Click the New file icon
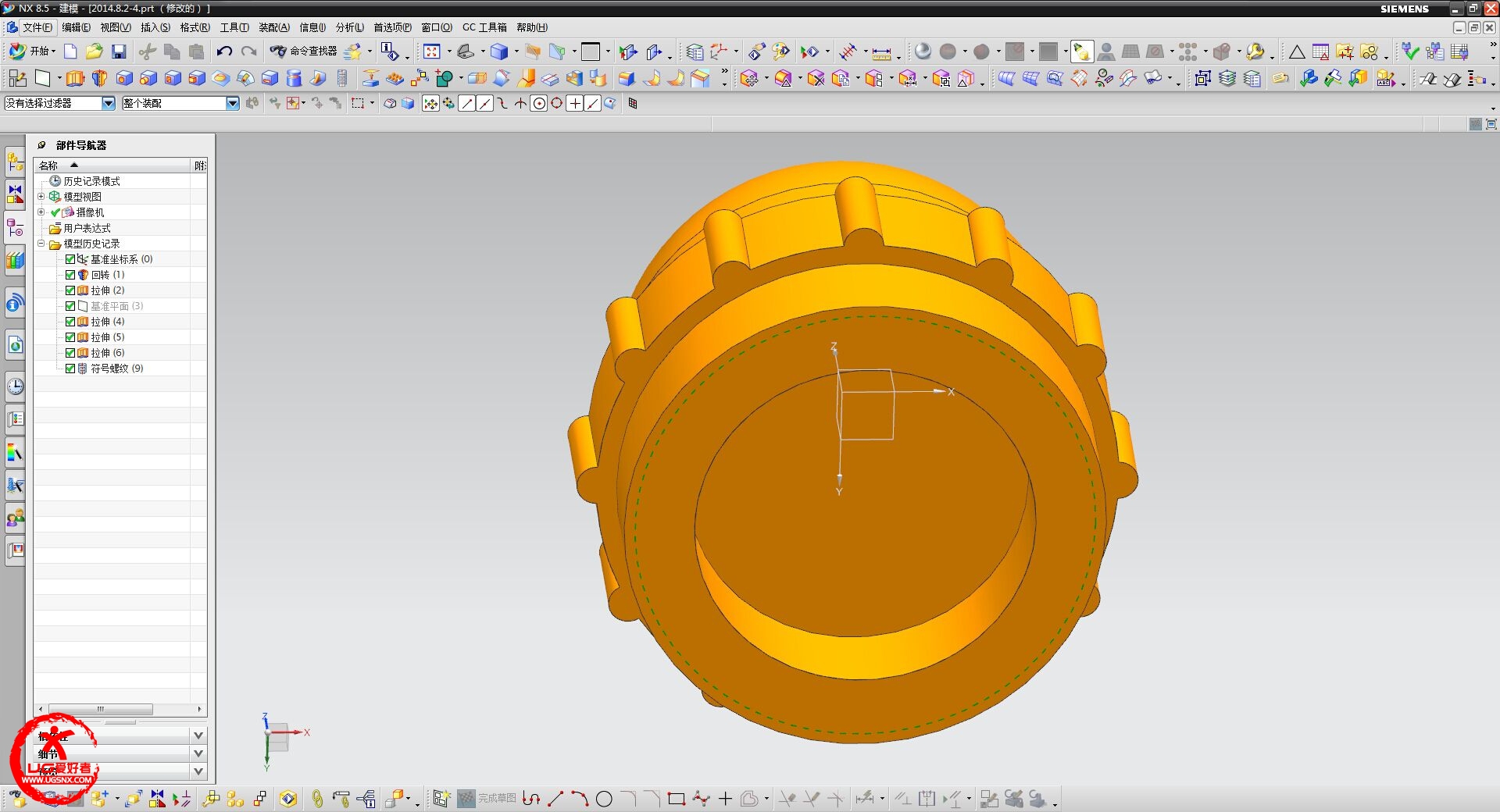 click(70, 52)
